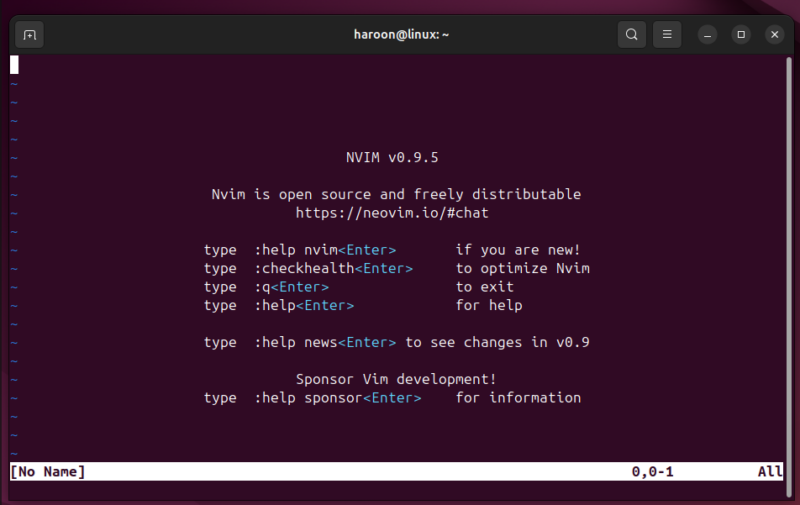This screenshot has height=505, width=800.
Task: Click the 'for help' text
Action: [x=489, y=305]
